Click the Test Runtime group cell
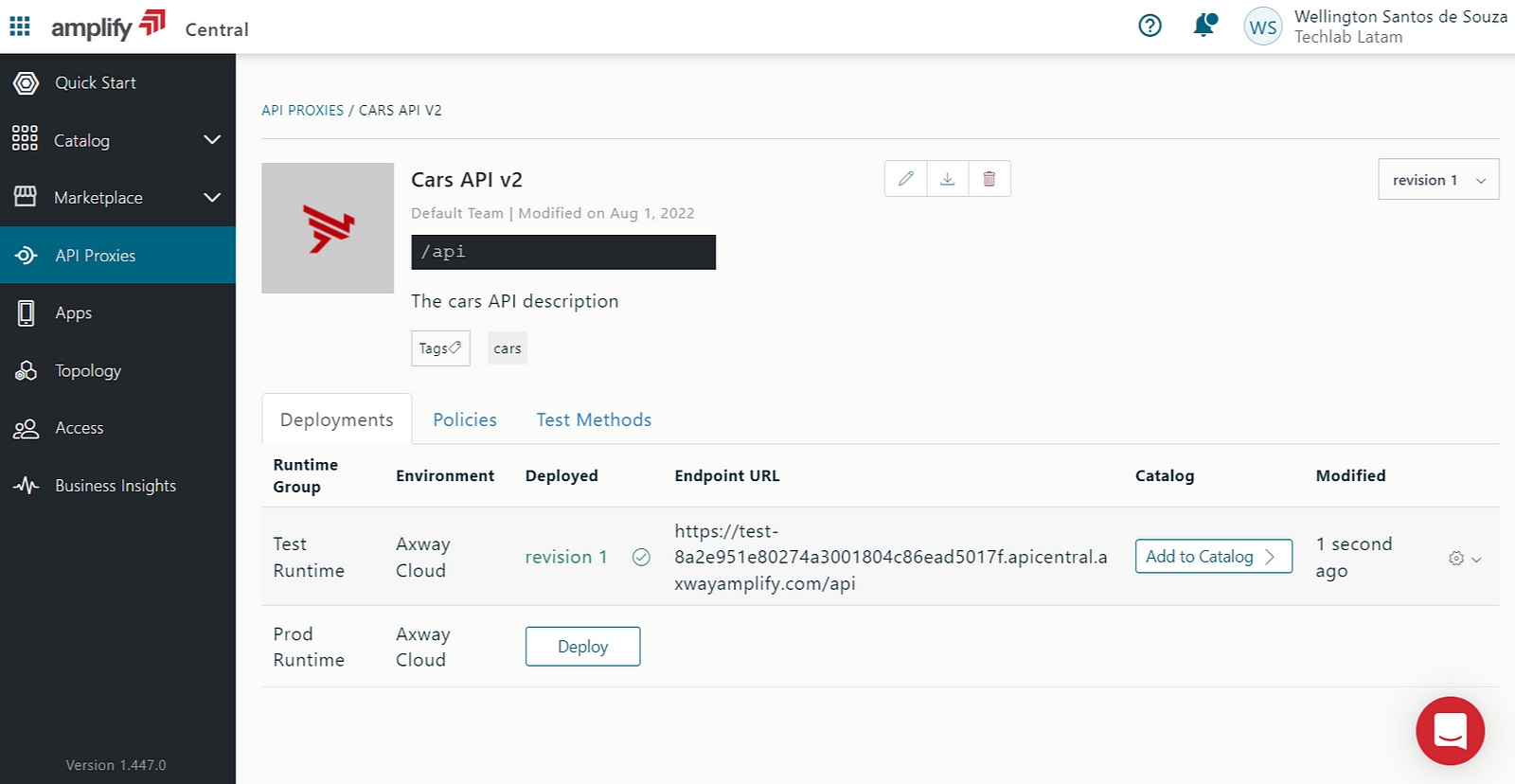Viewport: 1515px width, 784px height. coord(309,557)
